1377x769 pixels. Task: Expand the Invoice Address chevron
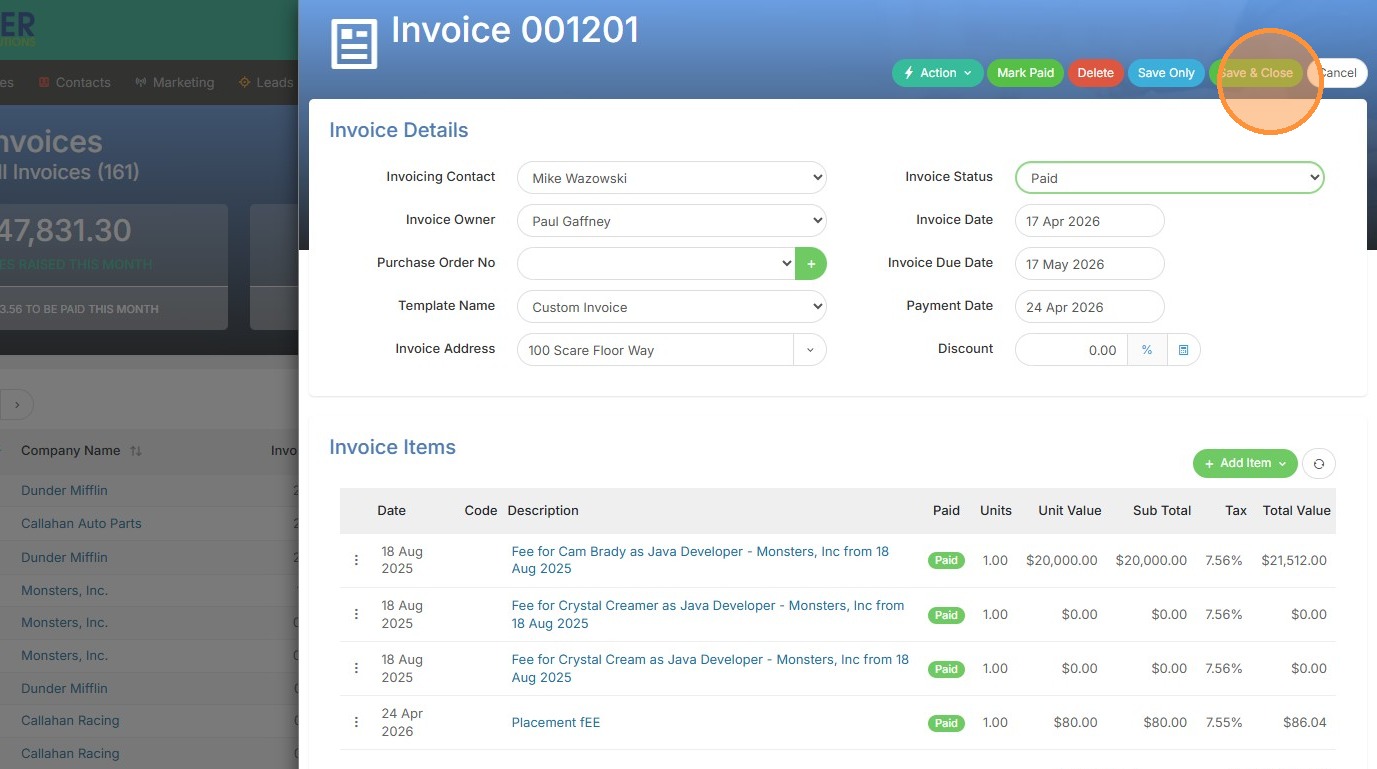(x=810, y=350)
